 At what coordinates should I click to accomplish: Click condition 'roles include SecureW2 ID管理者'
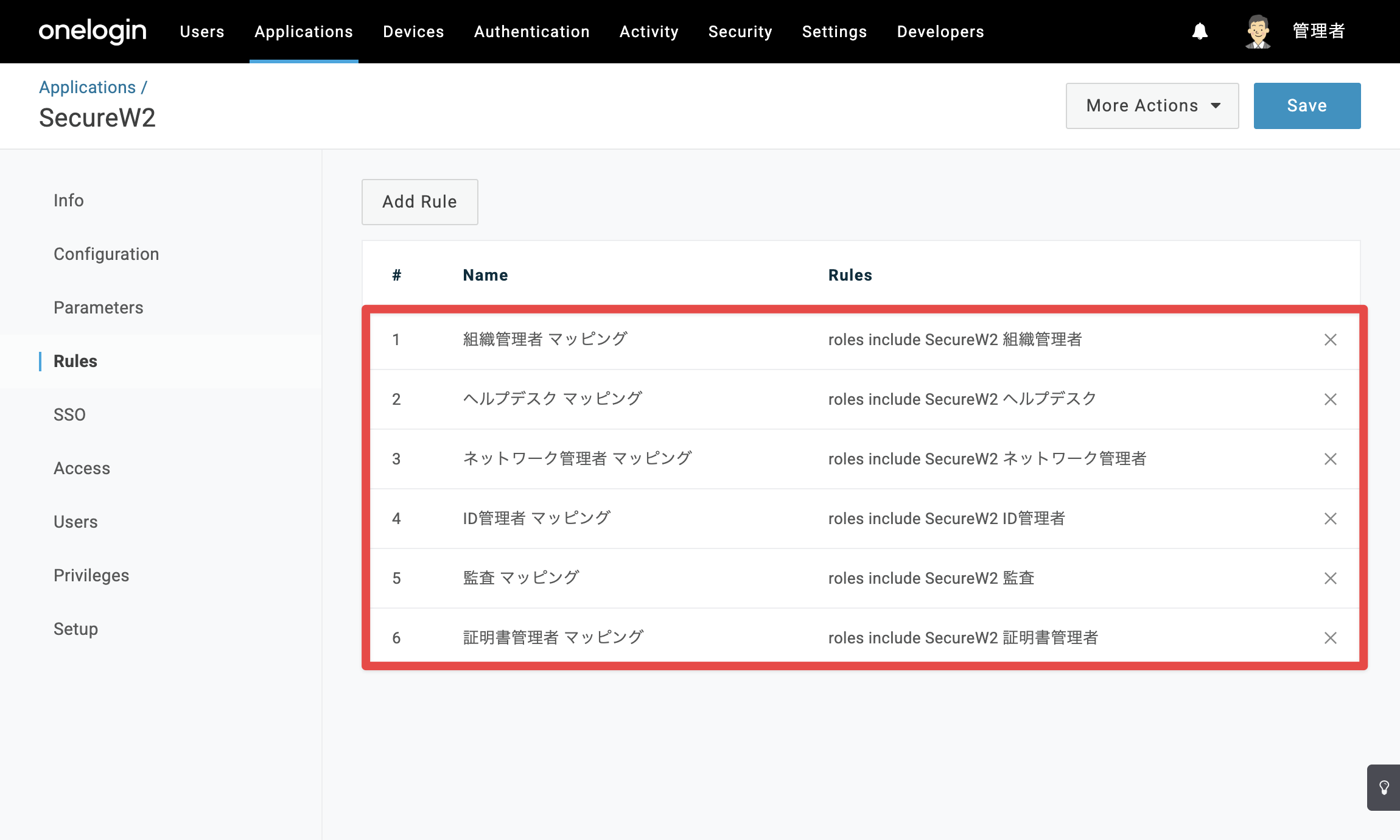click(x=947, y=519)
